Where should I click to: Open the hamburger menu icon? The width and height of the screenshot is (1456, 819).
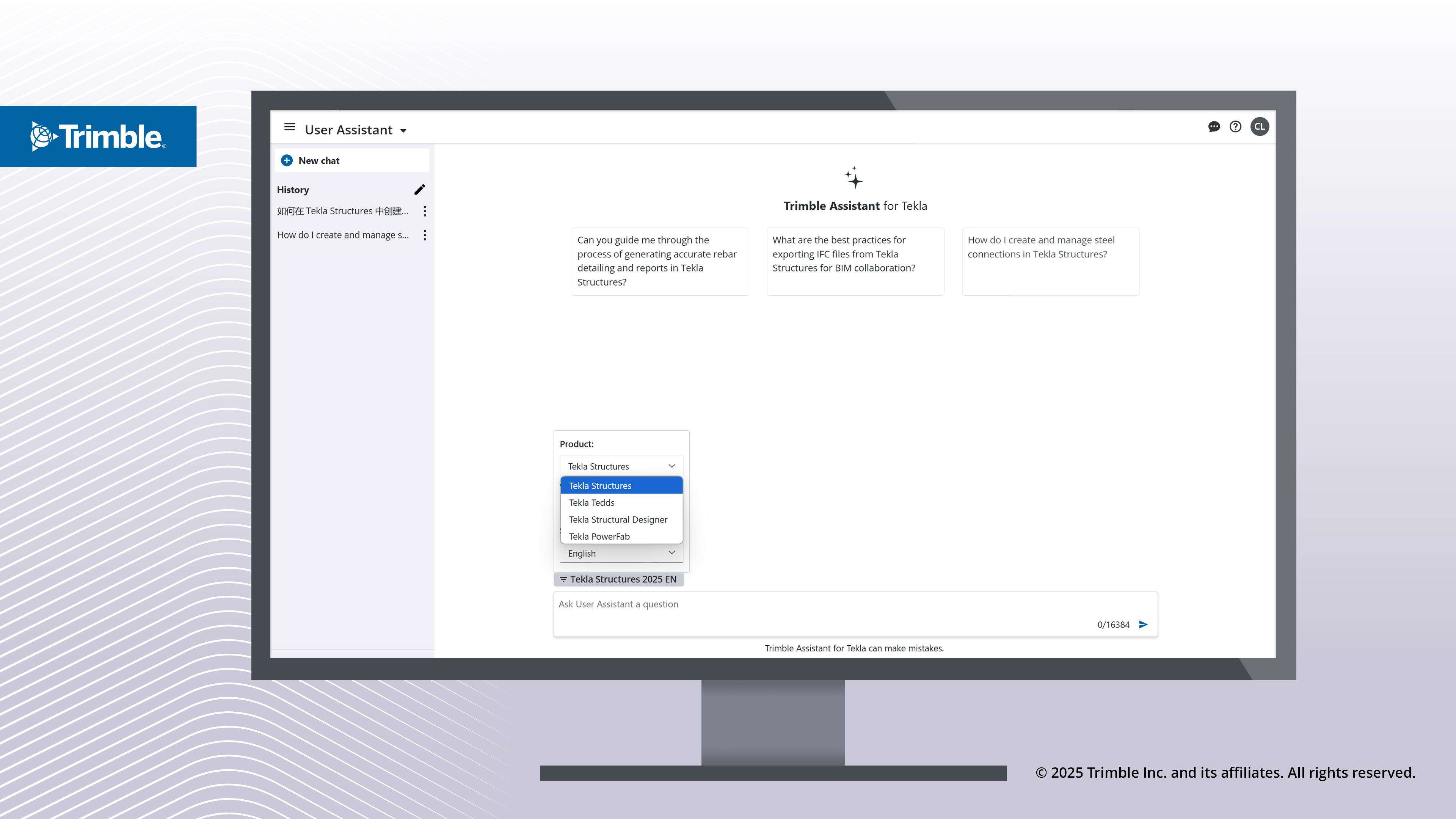tap(289, 127)
